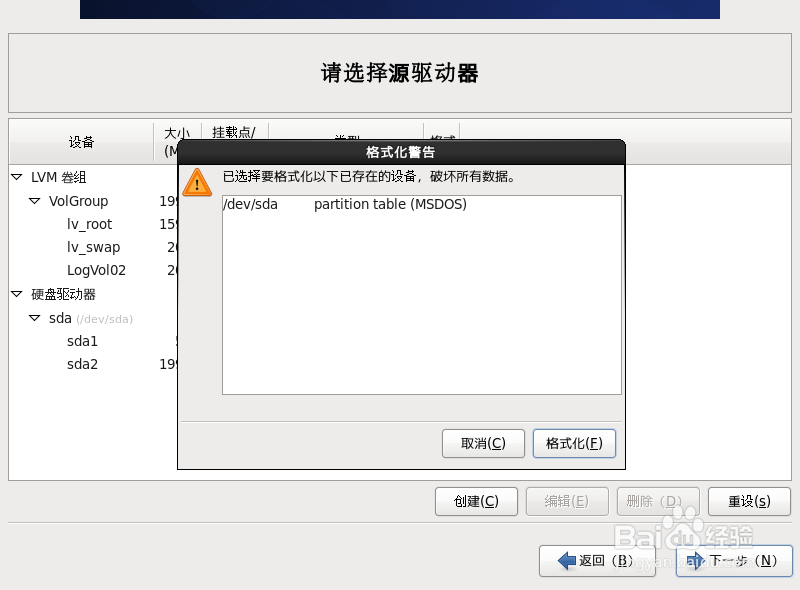Collapse the LVM 卷组 tree node
800x590 pixels.
17,177
